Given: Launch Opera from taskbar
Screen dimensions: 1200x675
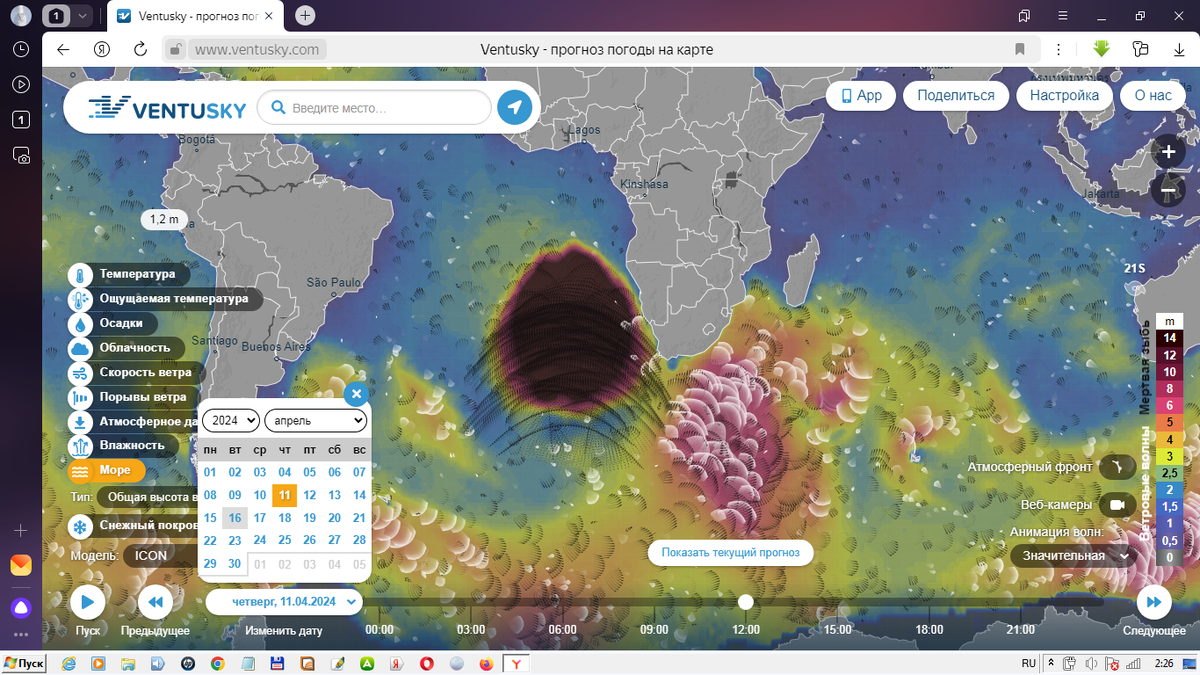Looking at the screenshot, I should pos(427,663).
